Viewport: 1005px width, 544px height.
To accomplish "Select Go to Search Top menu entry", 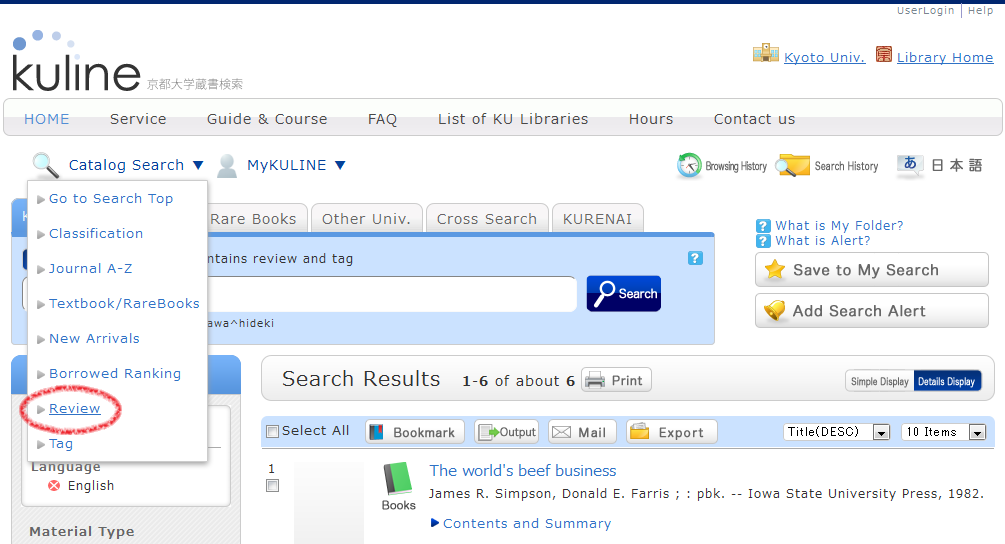I will coord(111,199).
